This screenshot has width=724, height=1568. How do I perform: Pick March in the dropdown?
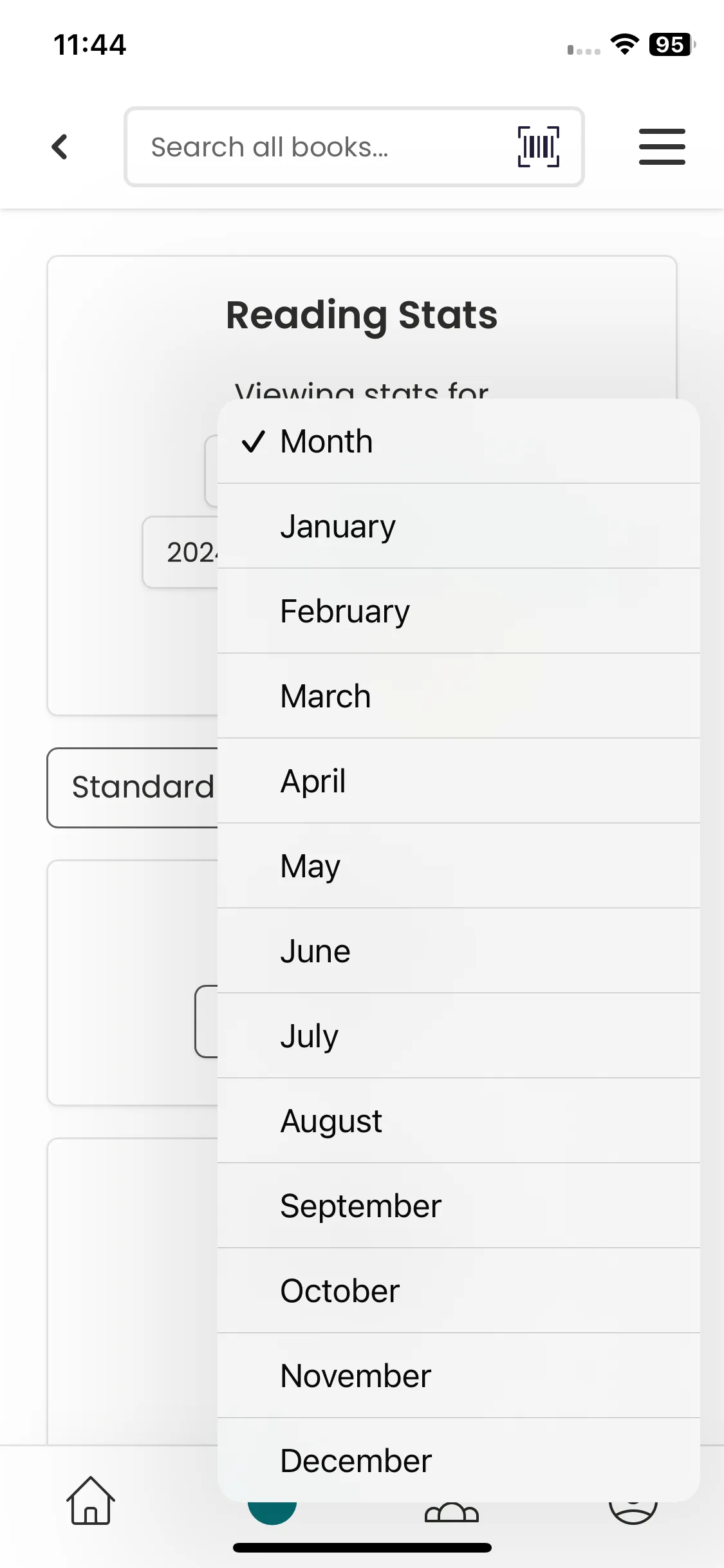458,696
